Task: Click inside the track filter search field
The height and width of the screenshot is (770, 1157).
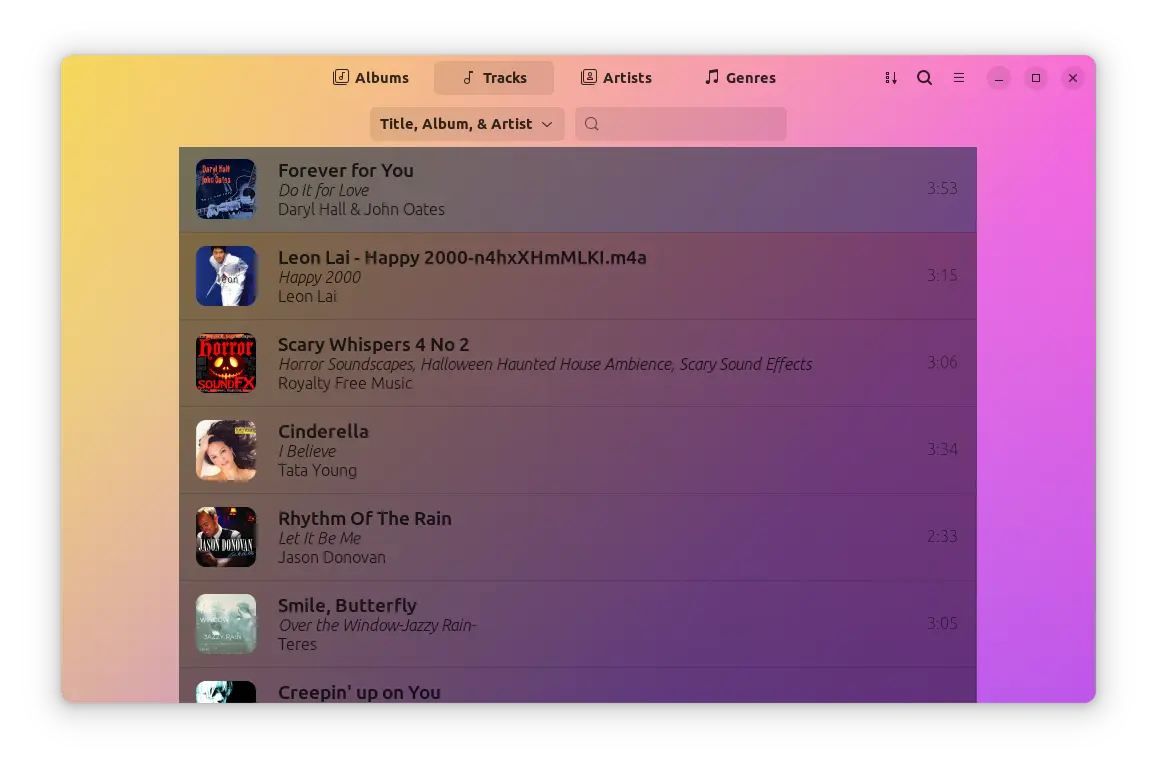Action: (690, 124)
